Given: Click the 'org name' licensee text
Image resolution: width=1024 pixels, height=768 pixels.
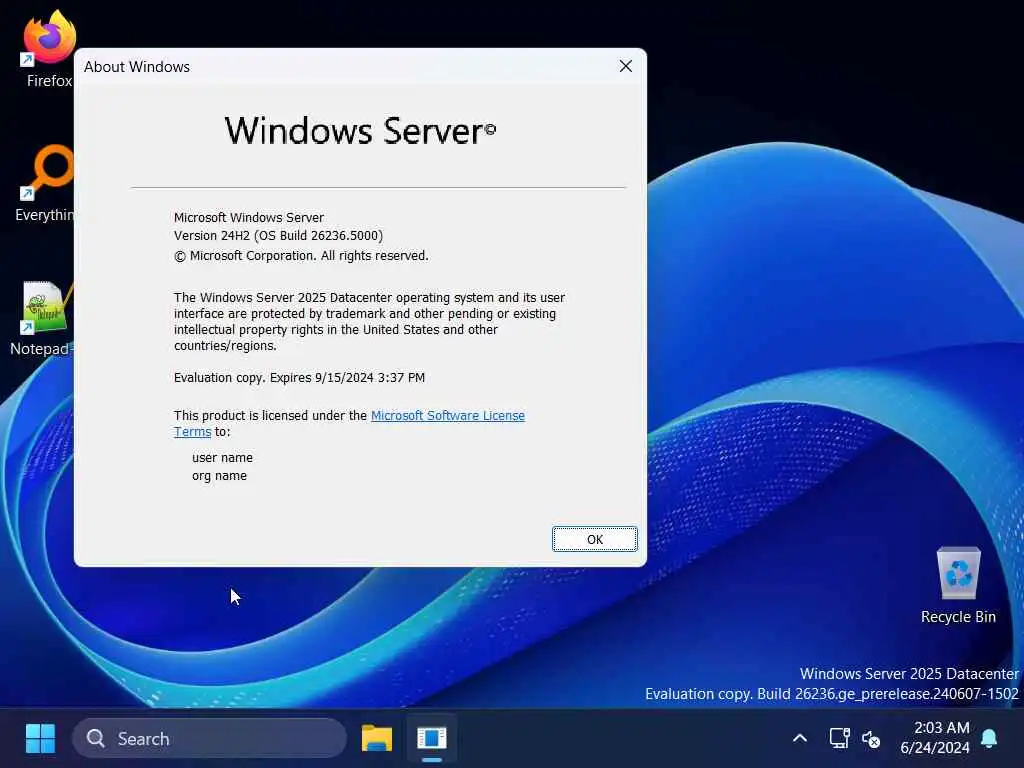Looking at the screenshot, I should click(x=219, y=476).
